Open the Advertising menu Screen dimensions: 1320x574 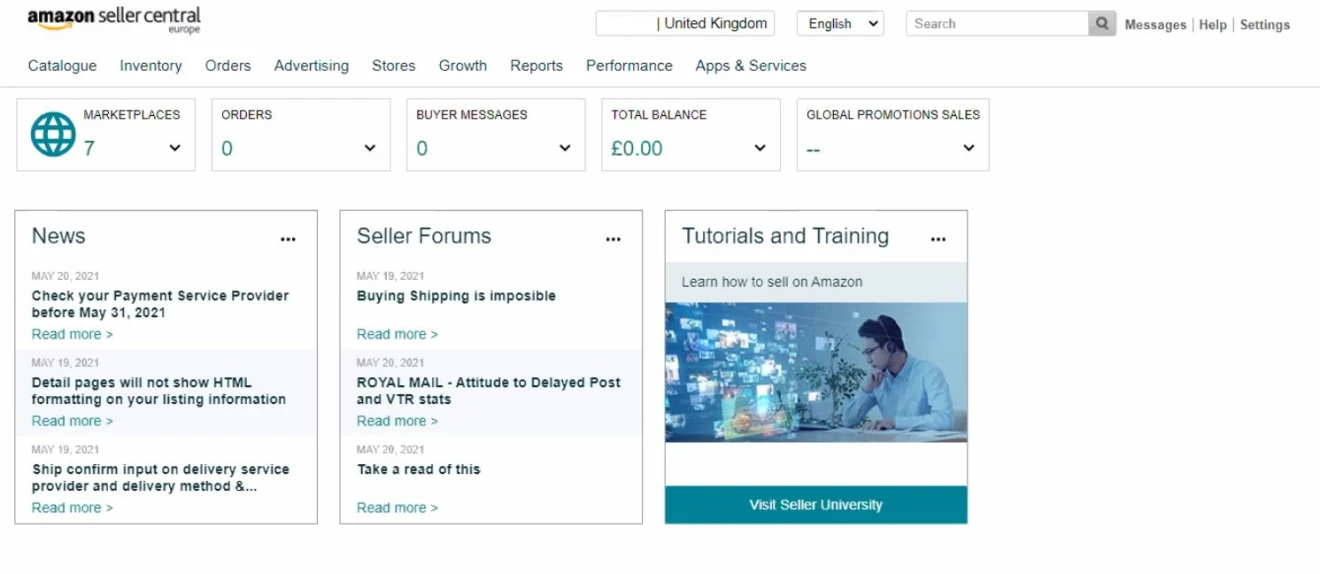click(312, 65)
